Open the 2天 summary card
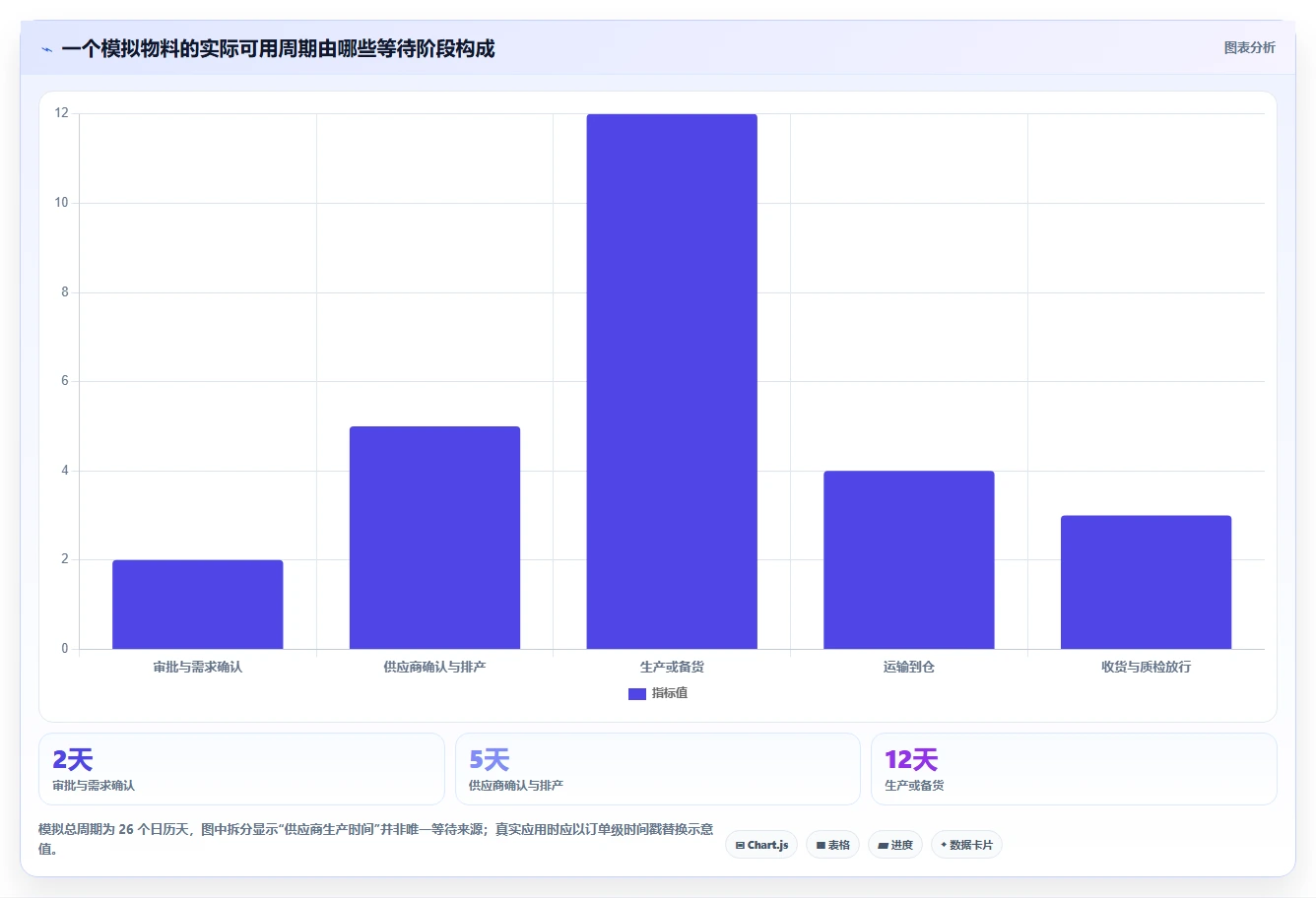Image resolution: width=1316 pixels, height=898 pixels. 241,769
